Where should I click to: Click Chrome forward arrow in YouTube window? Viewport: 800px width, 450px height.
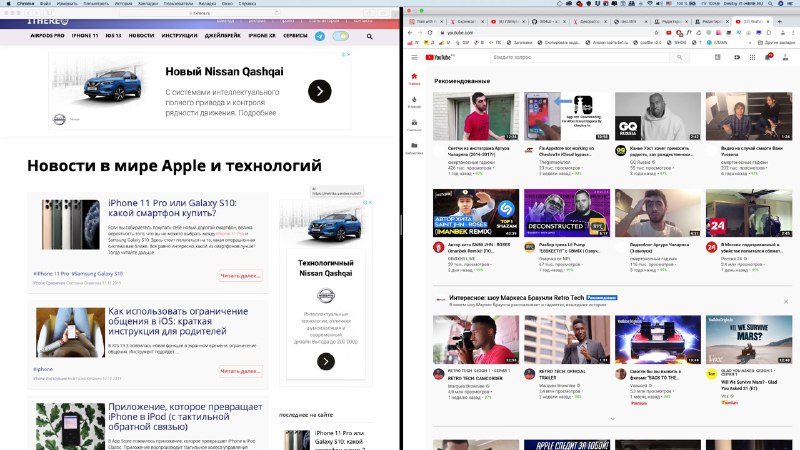point(420,33)
